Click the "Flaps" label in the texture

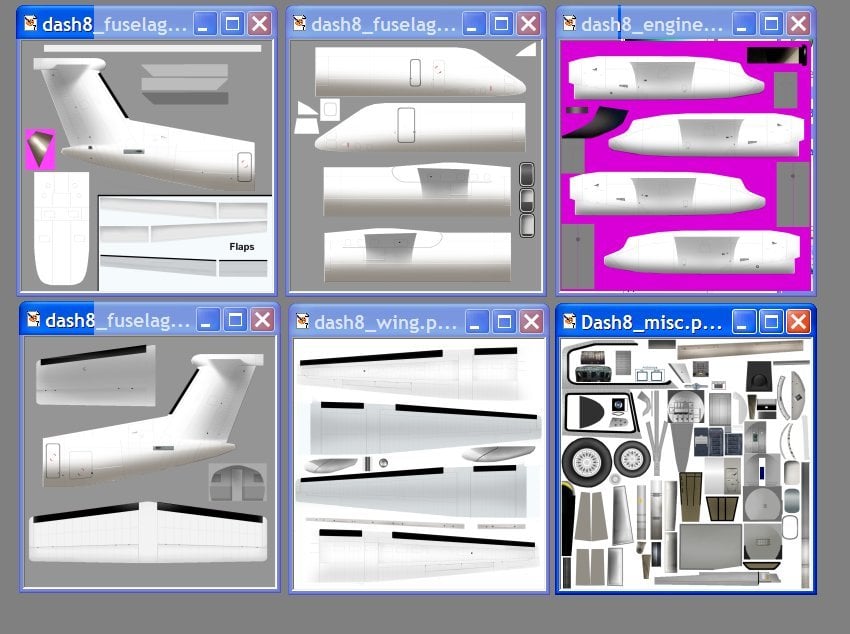click(x=242, y=247)
